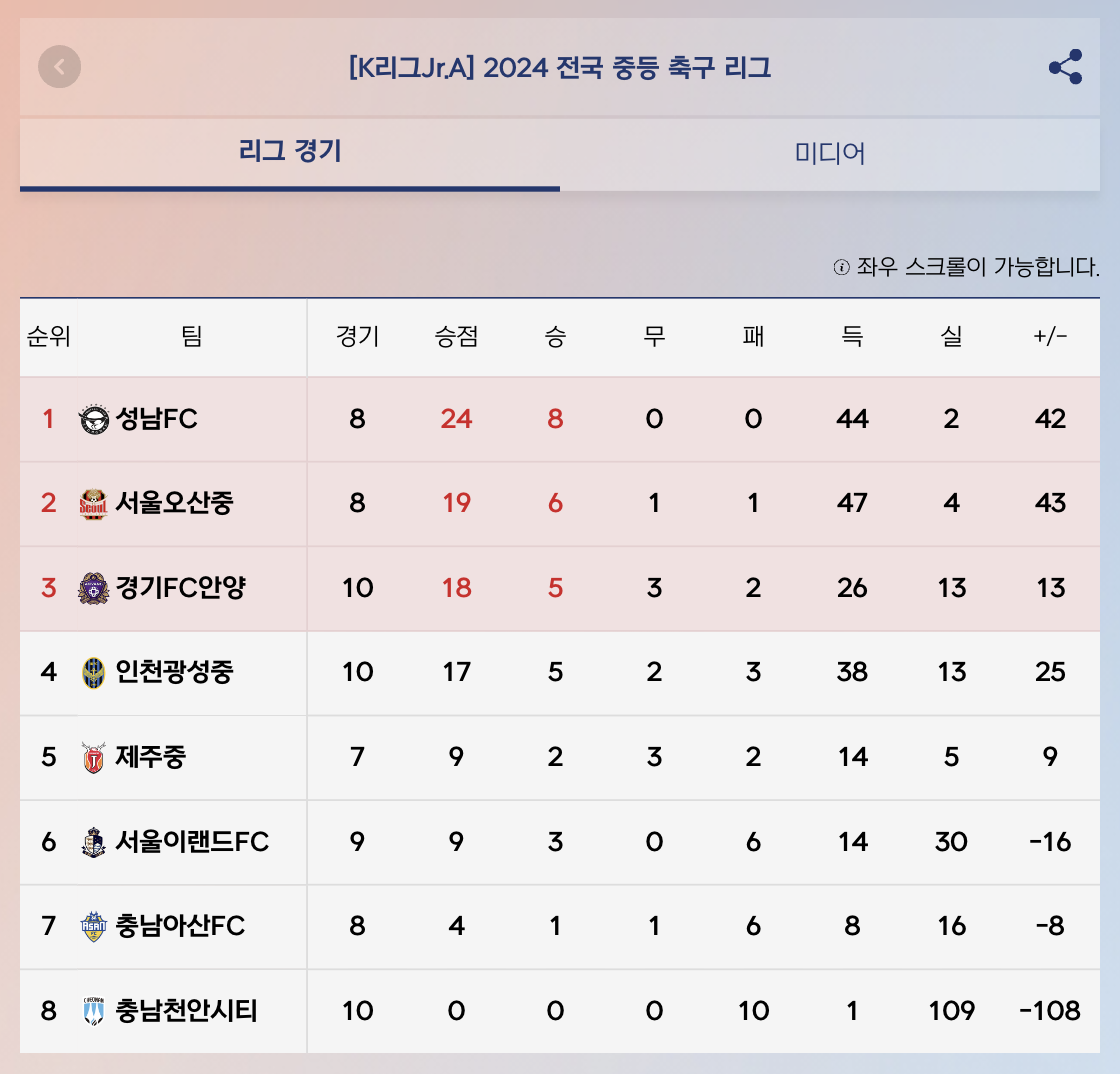
Task: Click the 충남천안시티 team emblem
Action: click(x=92, y=1012)
